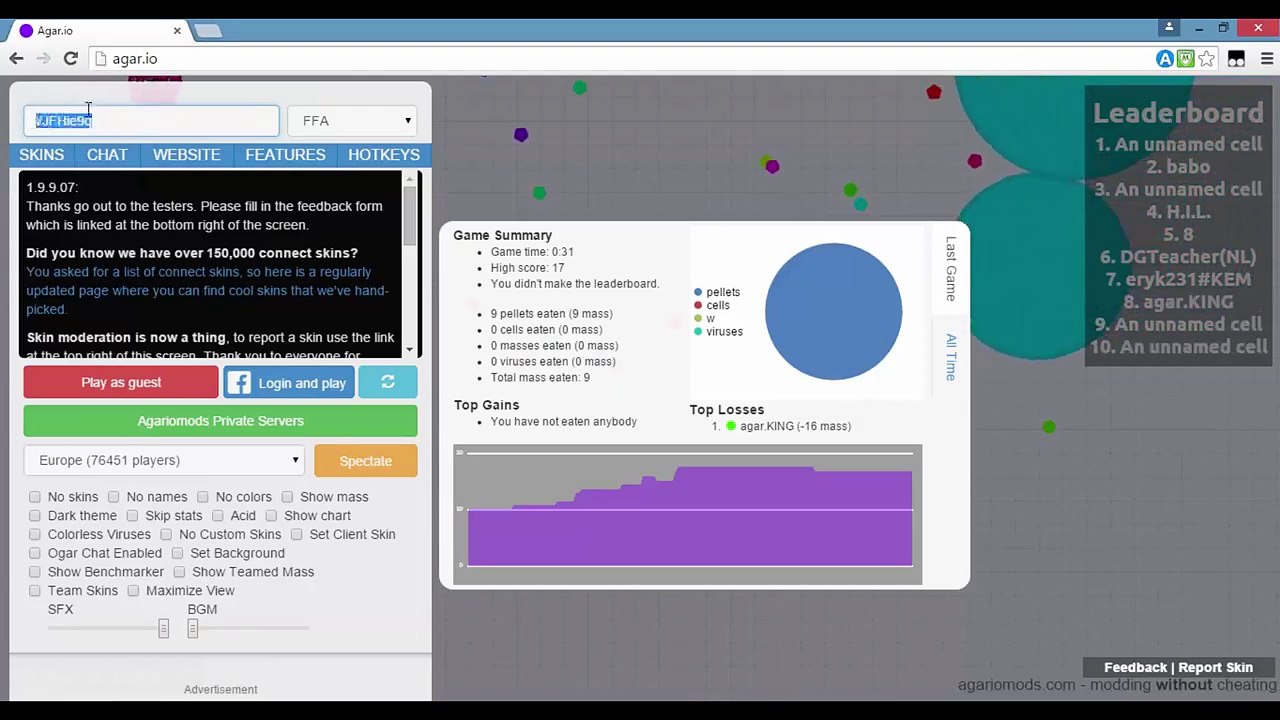Viewport: 1280px width, 720px height.
Task: Click the SFX volume slider handle
Action: pyautogui.click(x=163, y=628)
